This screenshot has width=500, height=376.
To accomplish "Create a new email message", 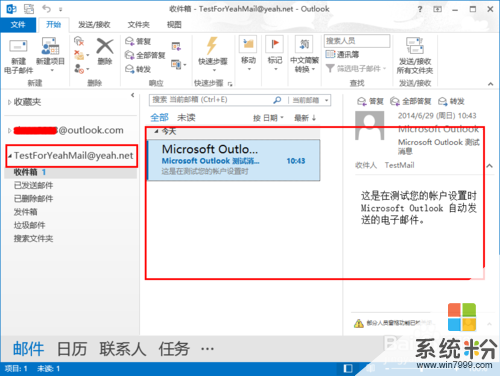I will pos(18,55).
